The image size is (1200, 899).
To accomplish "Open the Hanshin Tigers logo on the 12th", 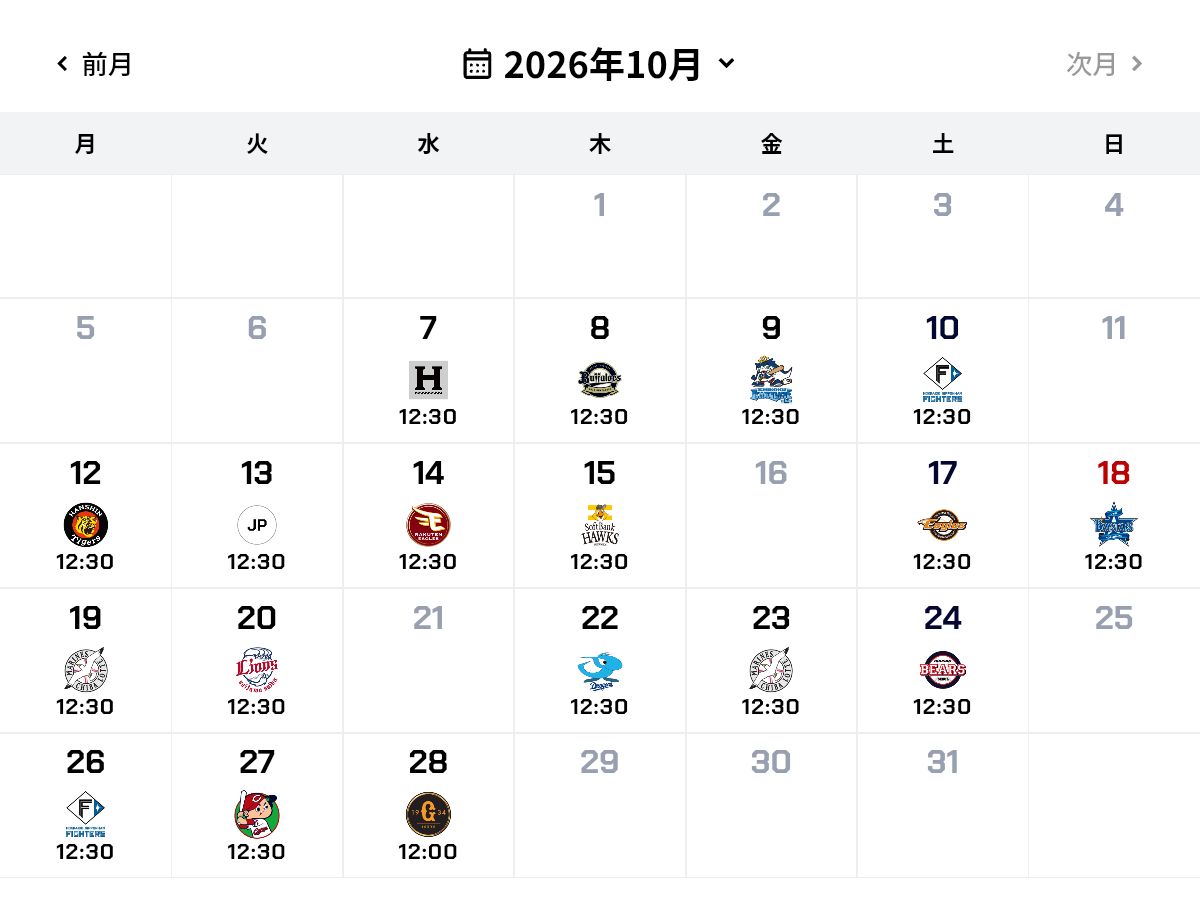I will point(85,525).
